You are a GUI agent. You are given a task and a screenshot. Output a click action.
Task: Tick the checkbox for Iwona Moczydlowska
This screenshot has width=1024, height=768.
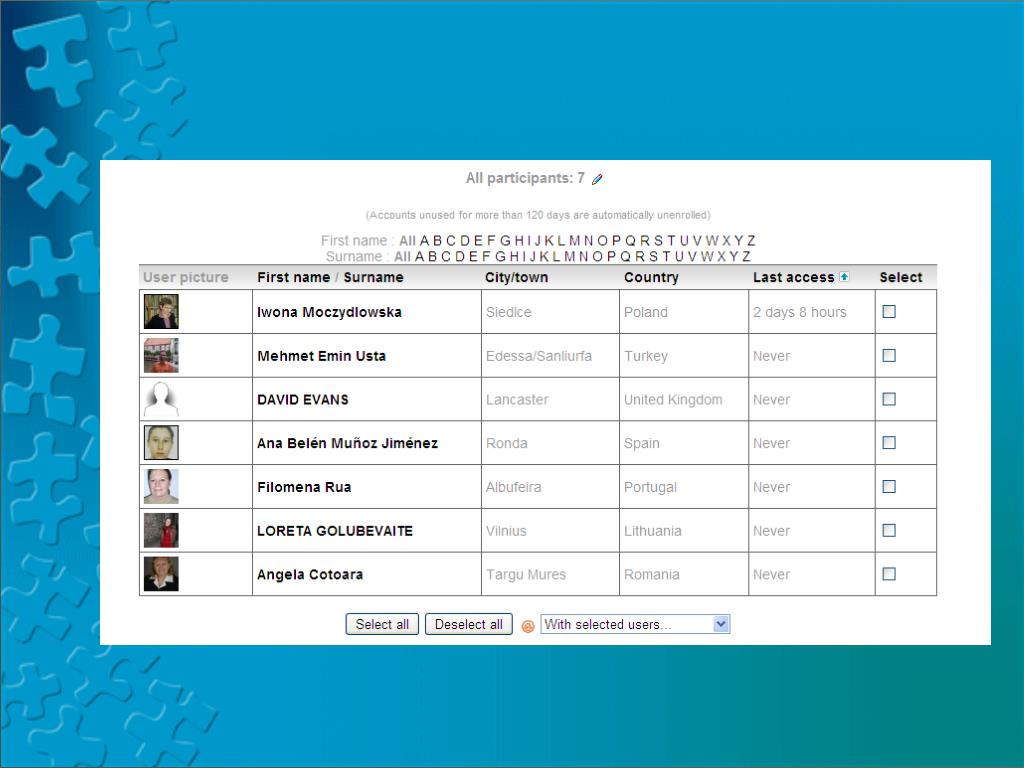pos(889,312)
